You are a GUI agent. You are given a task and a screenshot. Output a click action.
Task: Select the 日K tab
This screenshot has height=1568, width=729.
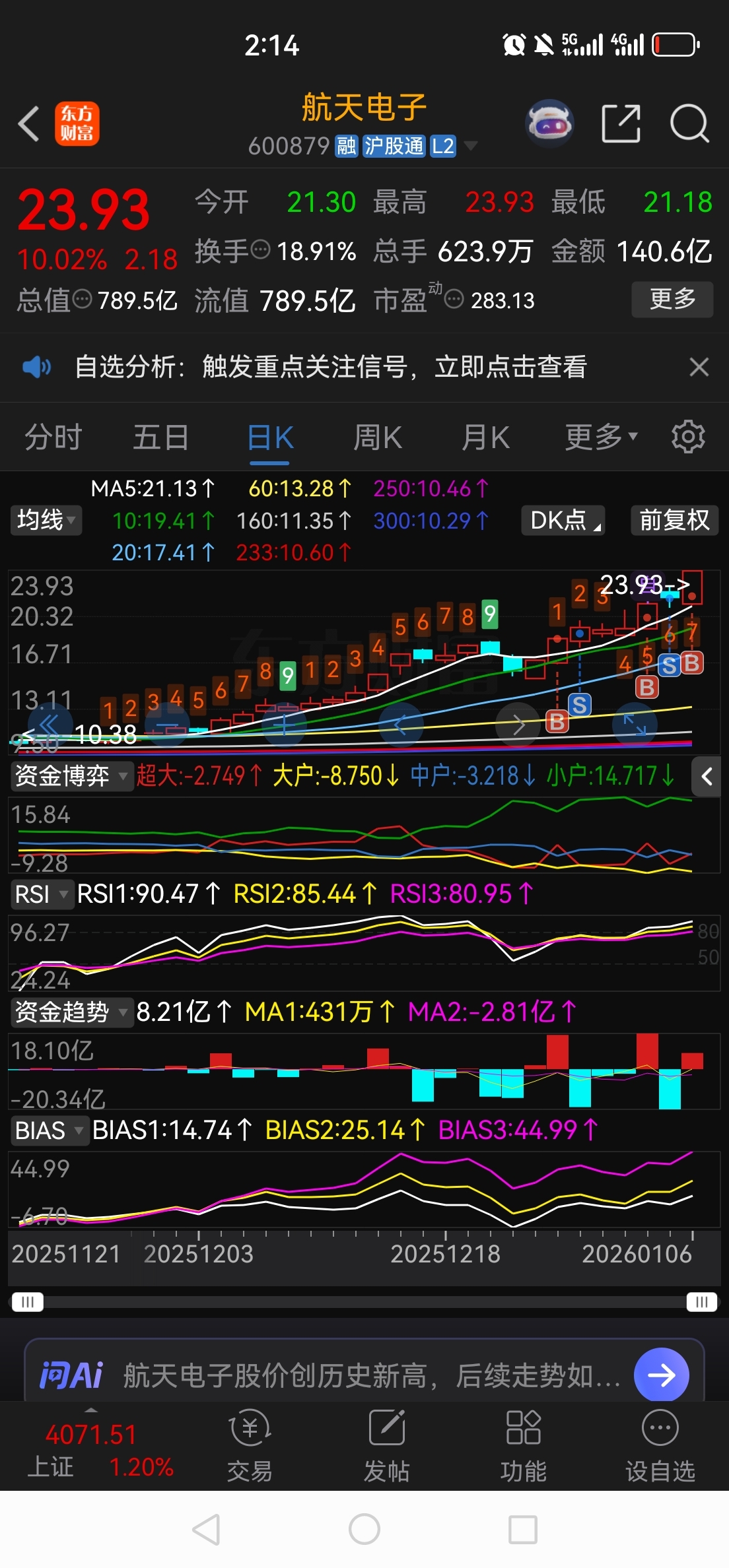(270, 438)
